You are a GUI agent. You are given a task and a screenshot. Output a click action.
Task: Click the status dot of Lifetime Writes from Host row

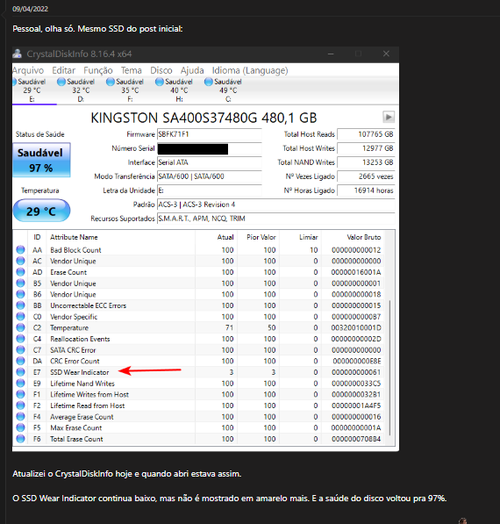click(x=20, y=394)
